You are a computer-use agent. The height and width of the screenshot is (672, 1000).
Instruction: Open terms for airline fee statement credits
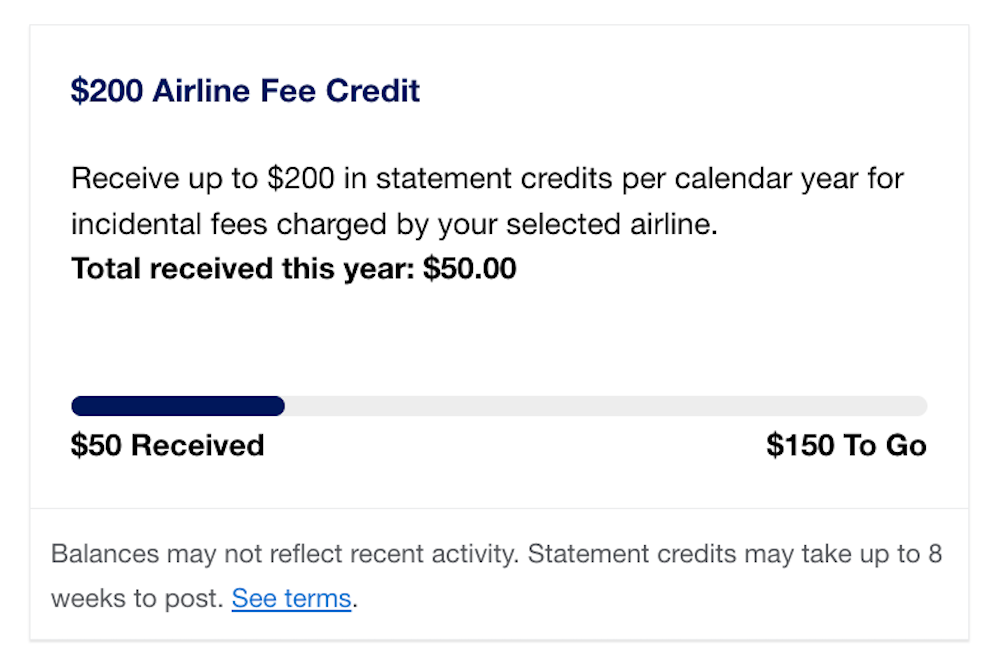coord(290,598)
